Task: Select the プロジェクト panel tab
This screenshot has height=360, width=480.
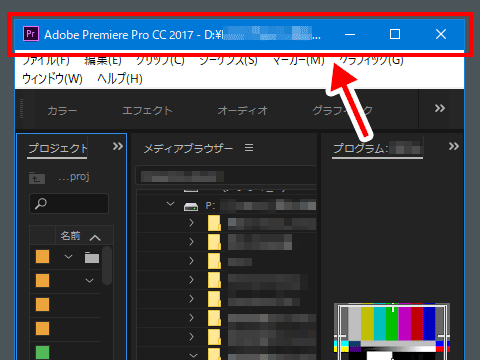Action: (57, 148)
